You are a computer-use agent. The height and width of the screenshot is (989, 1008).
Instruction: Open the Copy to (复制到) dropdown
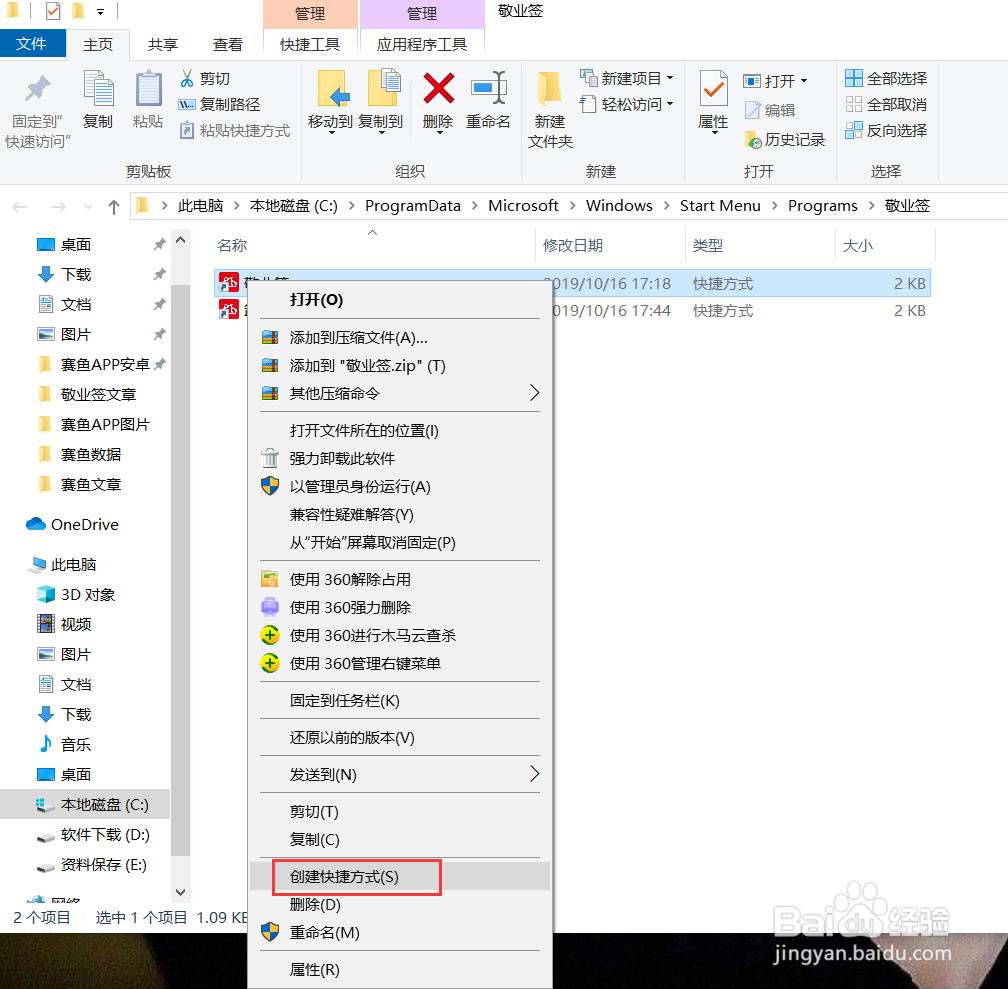(x=381, y=132)
